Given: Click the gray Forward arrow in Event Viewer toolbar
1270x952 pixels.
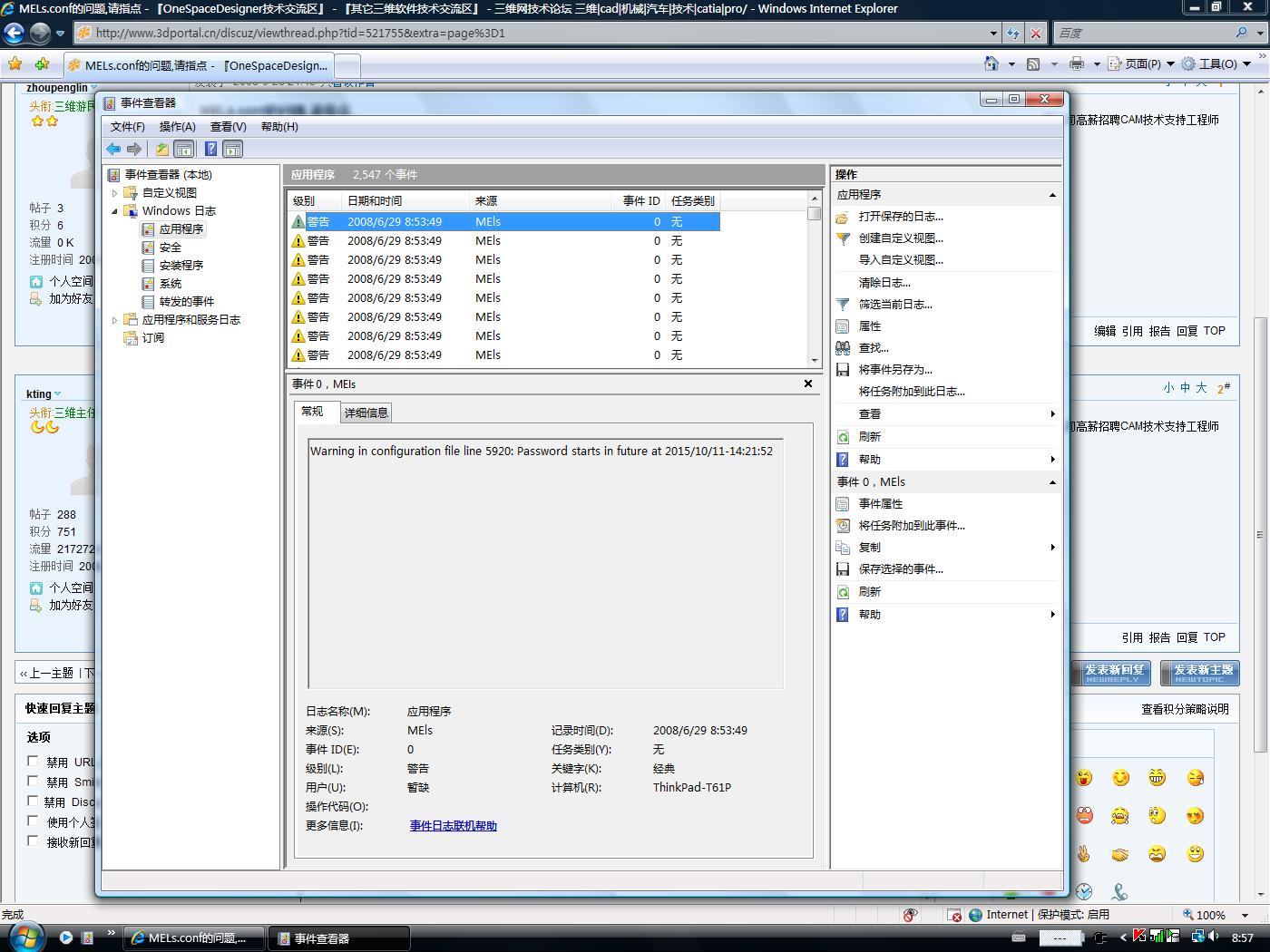Looking at the screenshot, I should (134, 149).
